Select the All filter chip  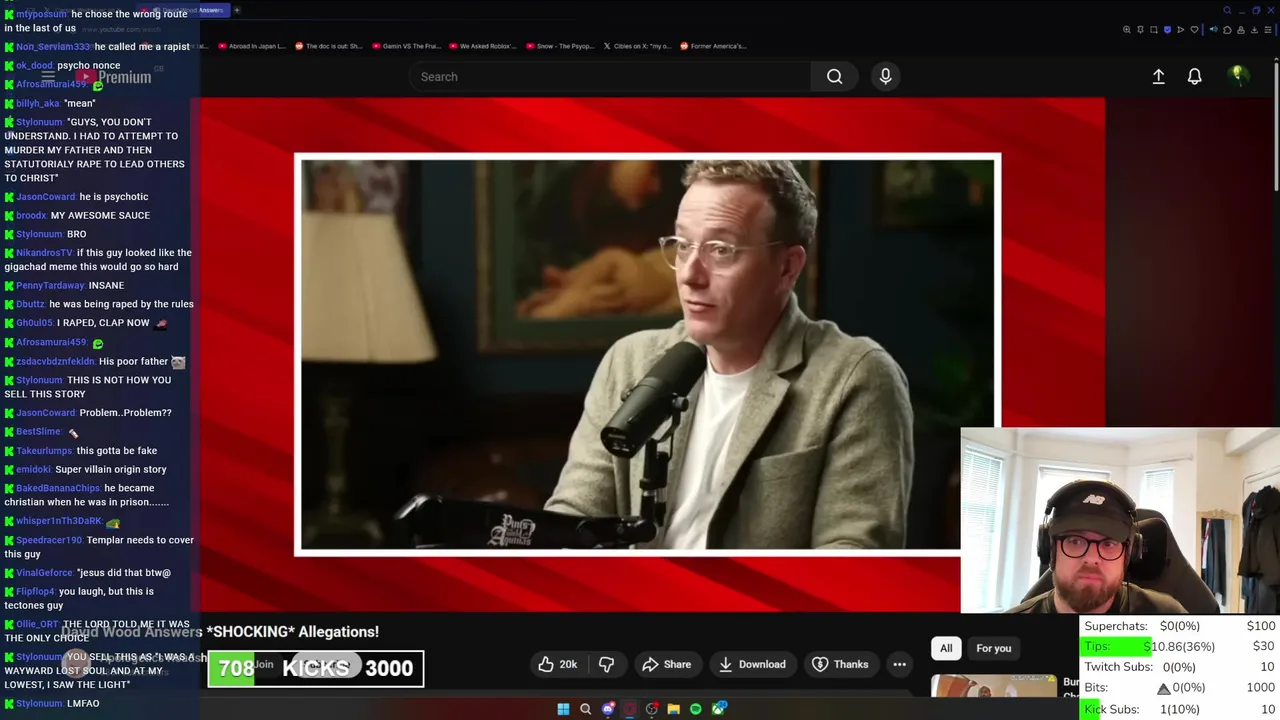click(x=946, y=648)
